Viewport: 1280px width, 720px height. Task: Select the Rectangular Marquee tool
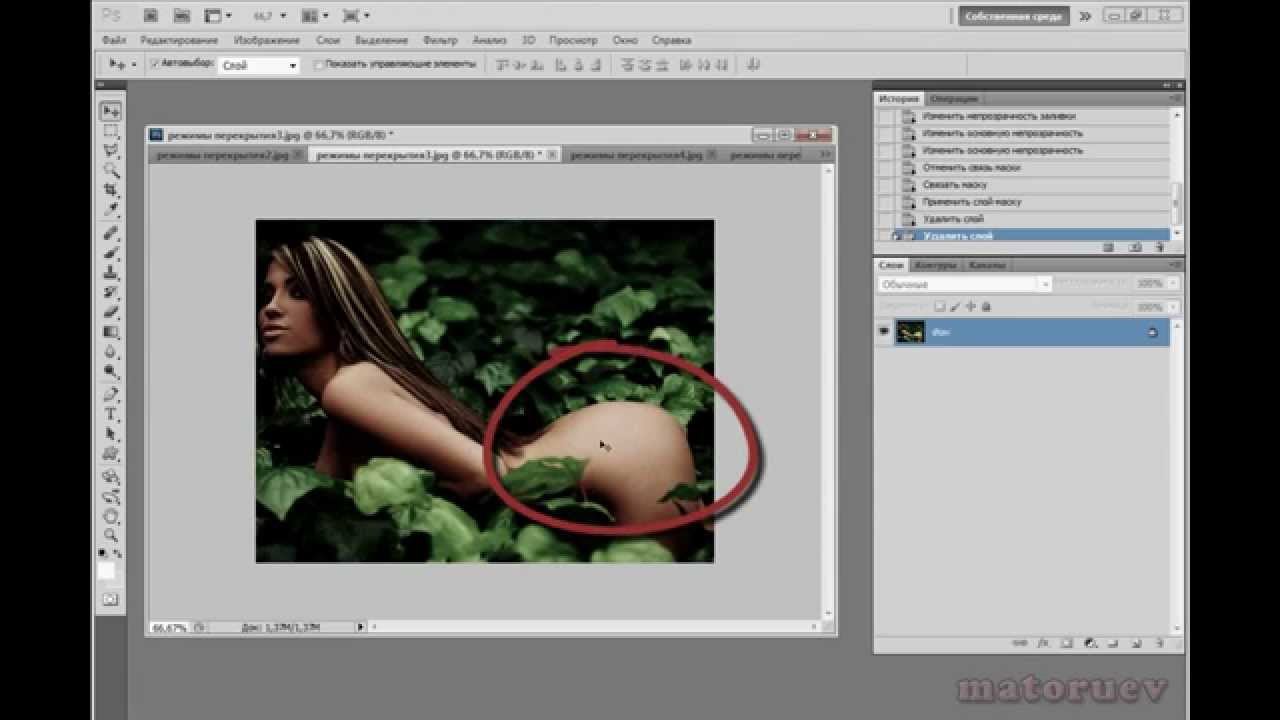111,131
